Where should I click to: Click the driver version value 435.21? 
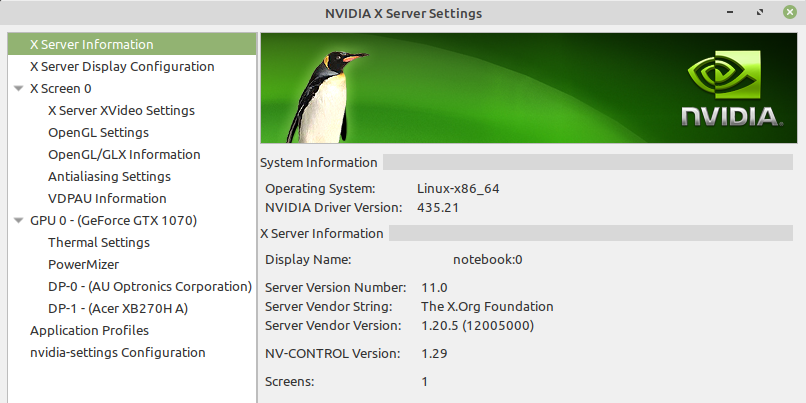point(438,208)
